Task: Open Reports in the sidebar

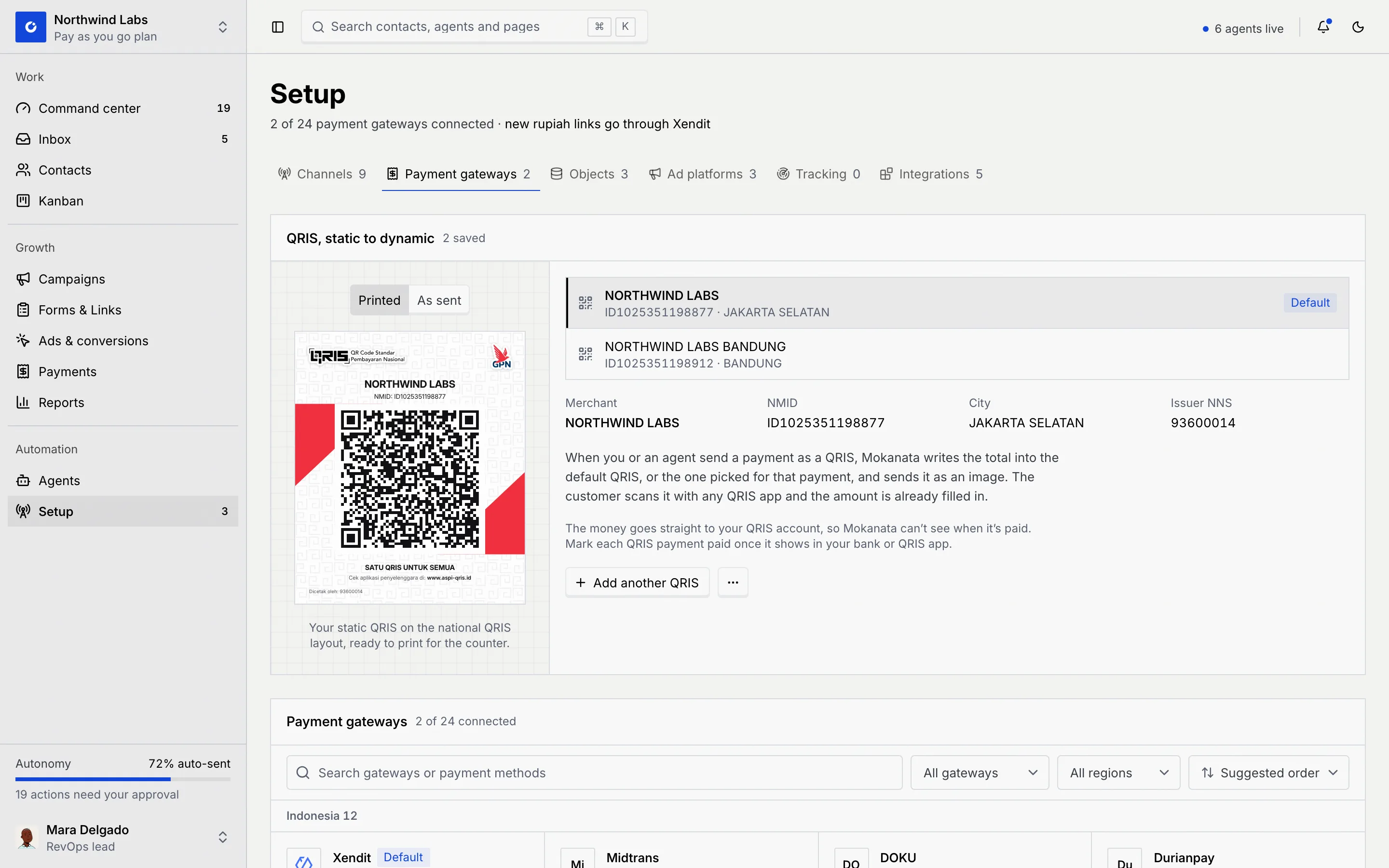Action: 123,403
